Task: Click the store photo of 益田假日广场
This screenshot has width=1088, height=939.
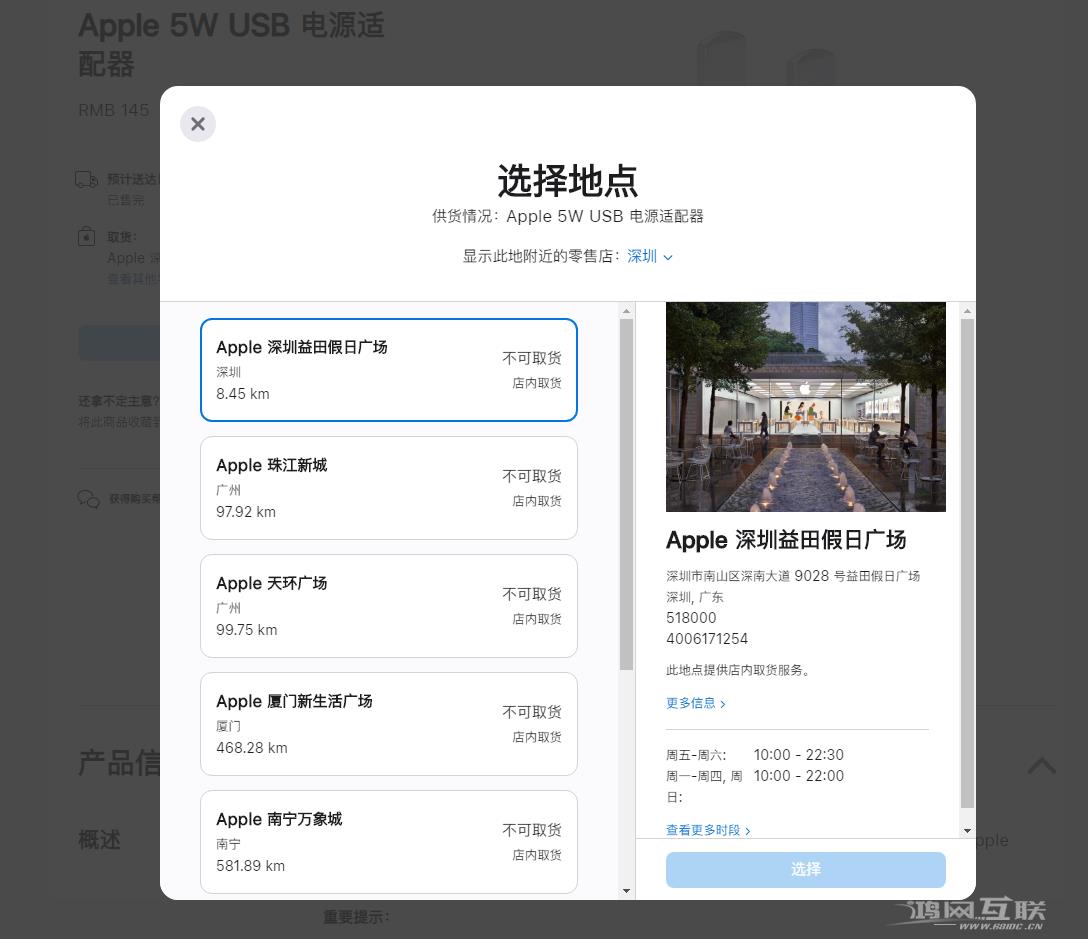Action: (x=805, y=407)
